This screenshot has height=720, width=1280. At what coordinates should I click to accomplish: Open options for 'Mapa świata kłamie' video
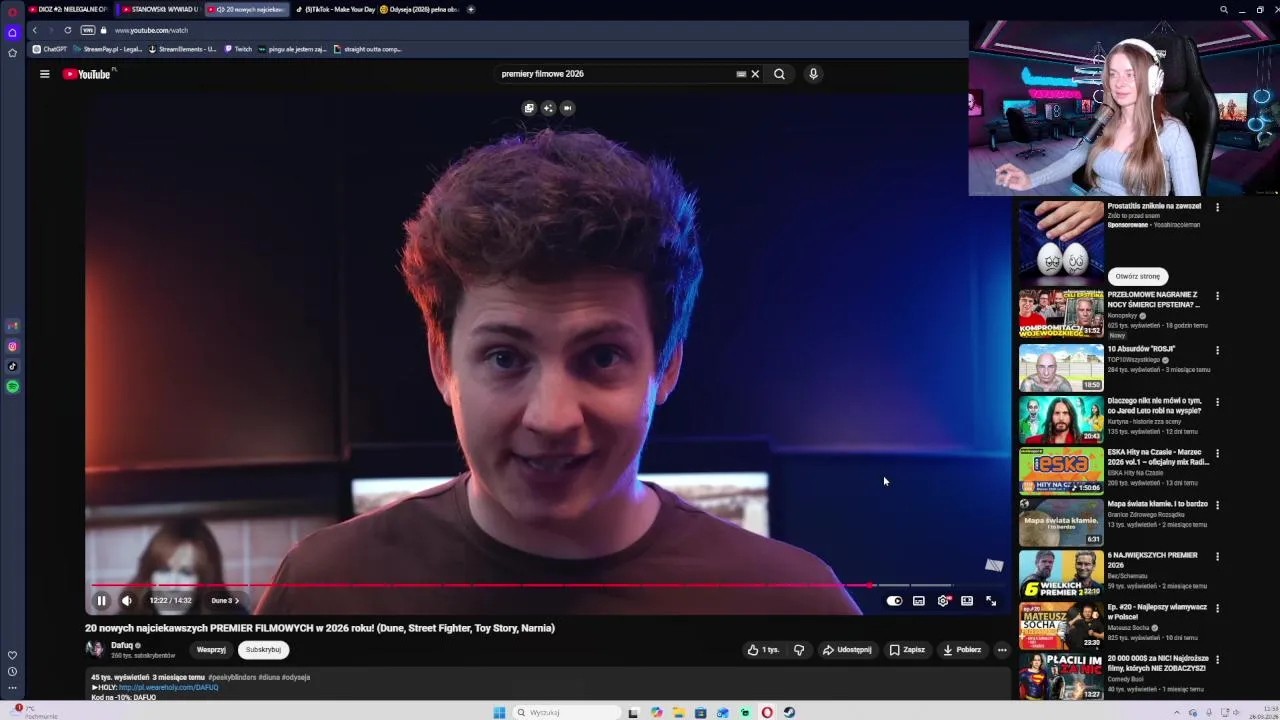(x=1217, y=505)
